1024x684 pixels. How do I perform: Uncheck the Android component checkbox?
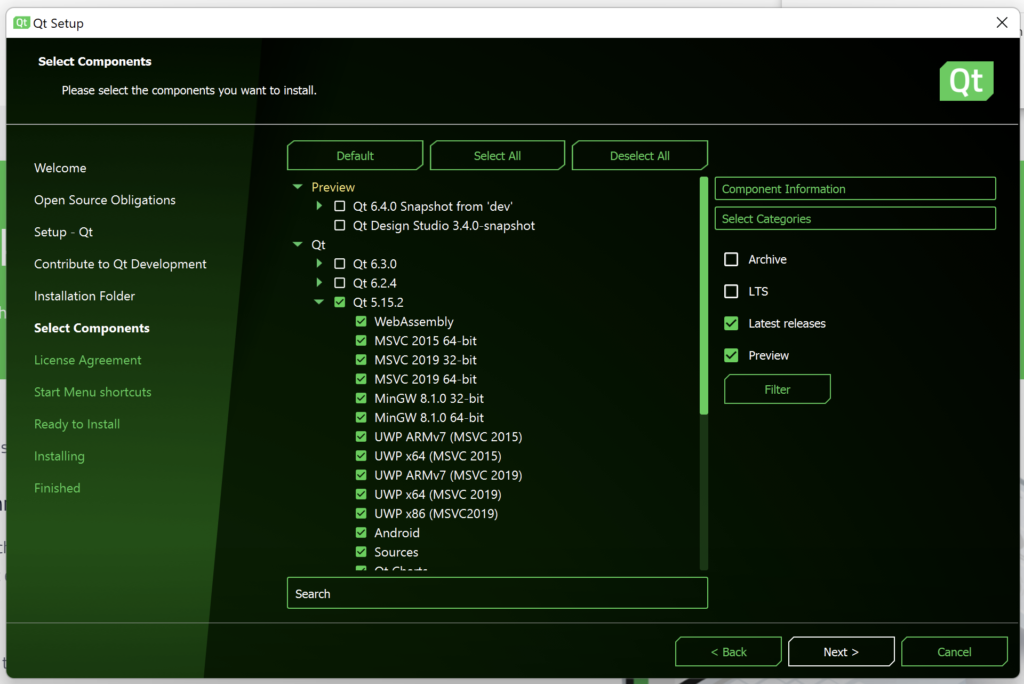[361, 532]
